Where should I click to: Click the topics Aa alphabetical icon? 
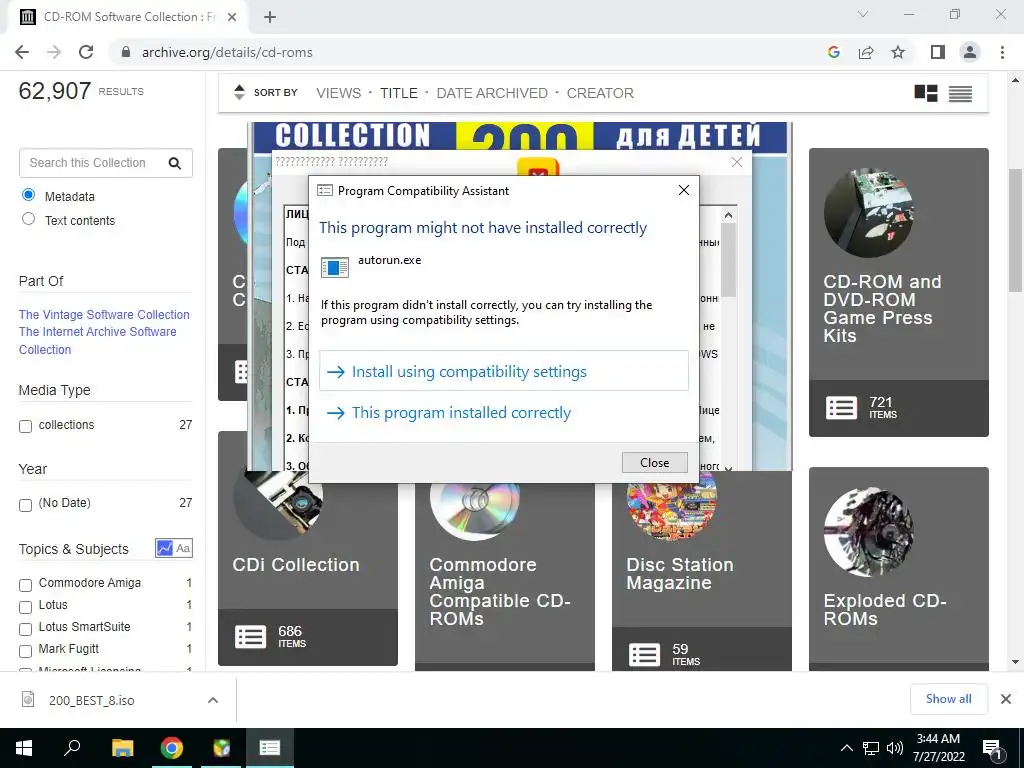[x=183, y=548]
